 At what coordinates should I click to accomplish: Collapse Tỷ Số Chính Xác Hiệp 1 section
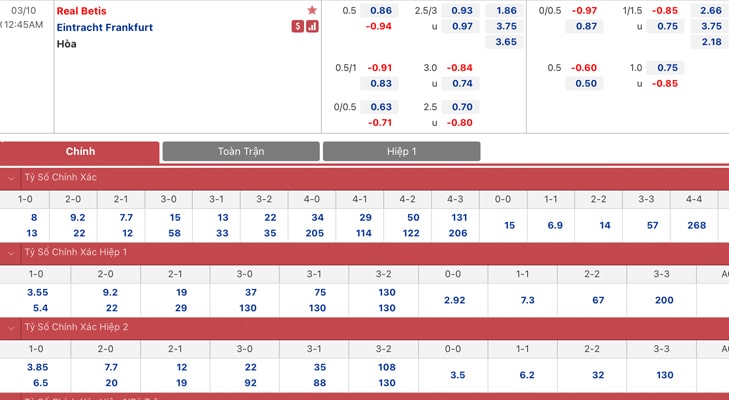11,251
